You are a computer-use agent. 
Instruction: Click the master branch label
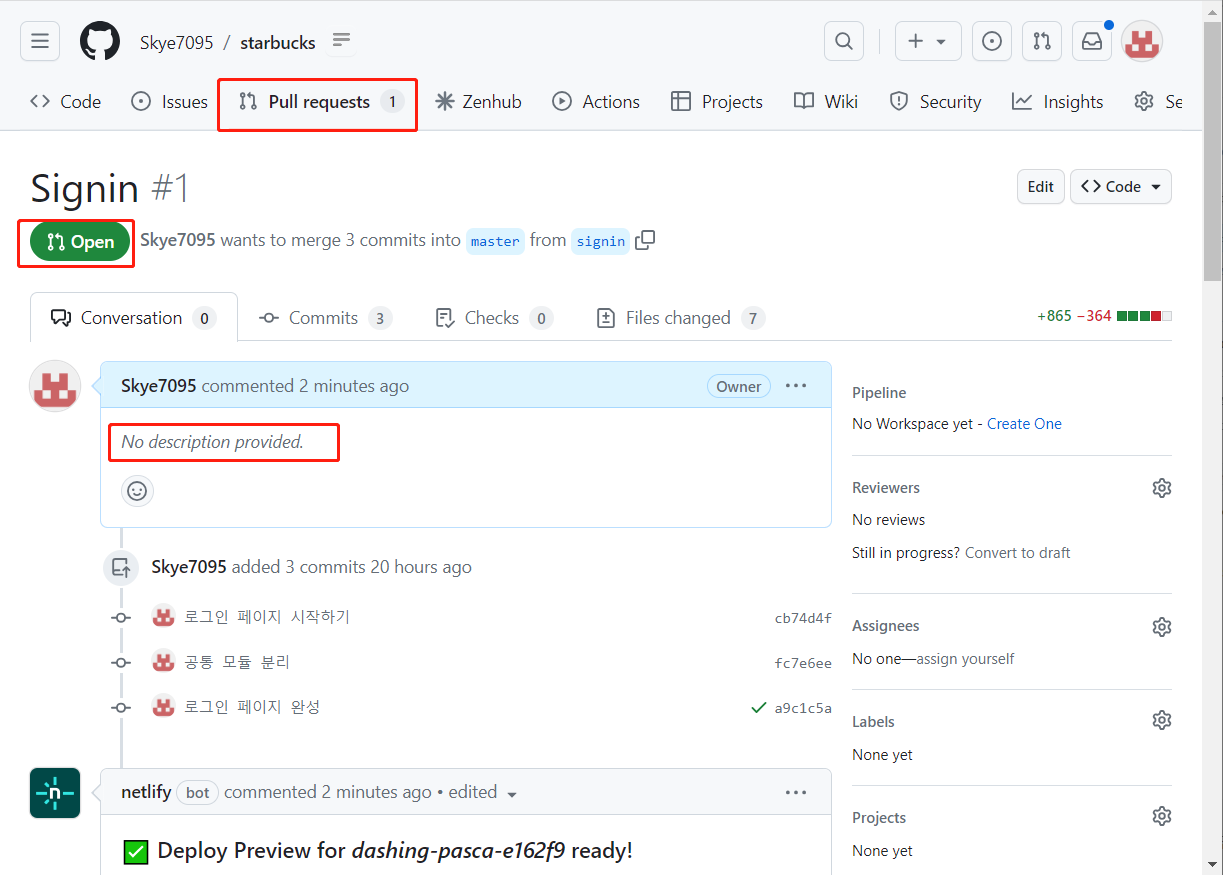495,241
